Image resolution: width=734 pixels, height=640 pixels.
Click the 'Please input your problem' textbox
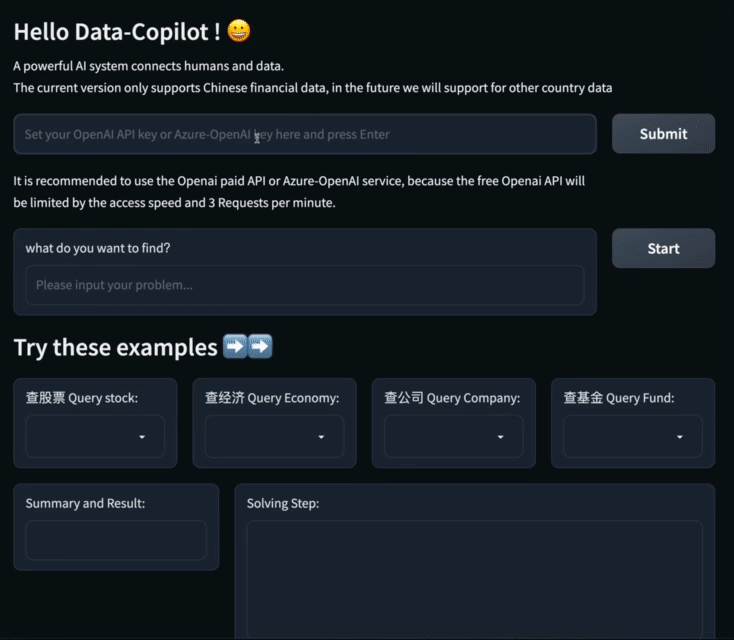pos(304,285)
